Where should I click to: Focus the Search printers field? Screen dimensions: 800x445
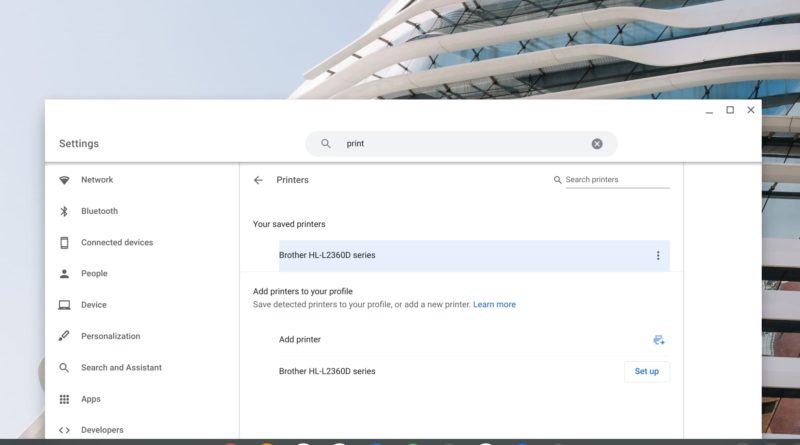[617, 180]
